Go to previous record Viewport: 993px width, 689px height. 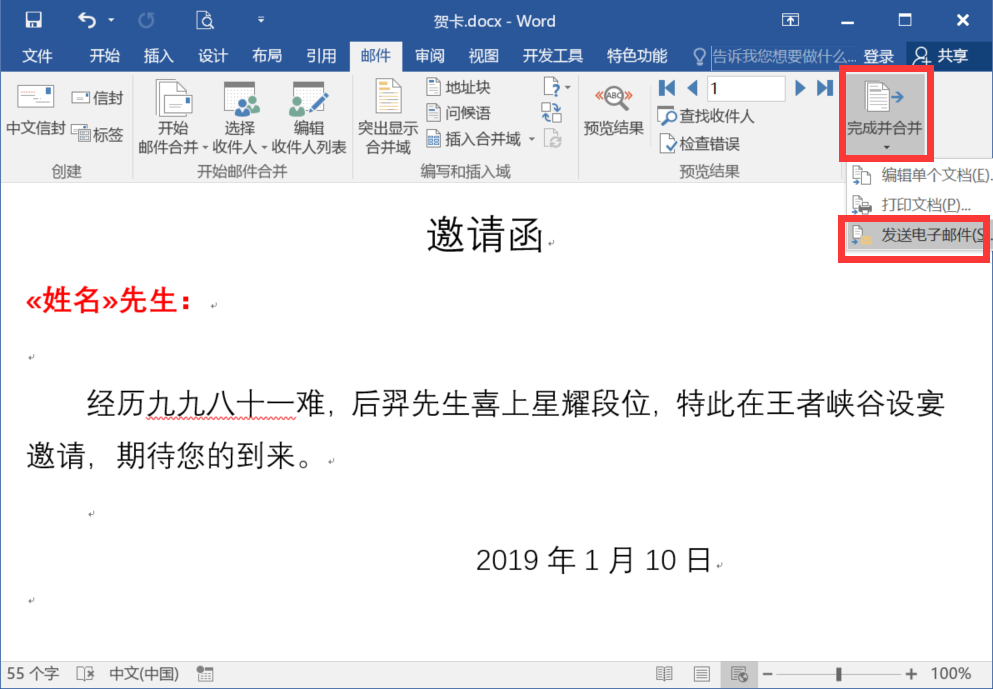click(692, 88)
